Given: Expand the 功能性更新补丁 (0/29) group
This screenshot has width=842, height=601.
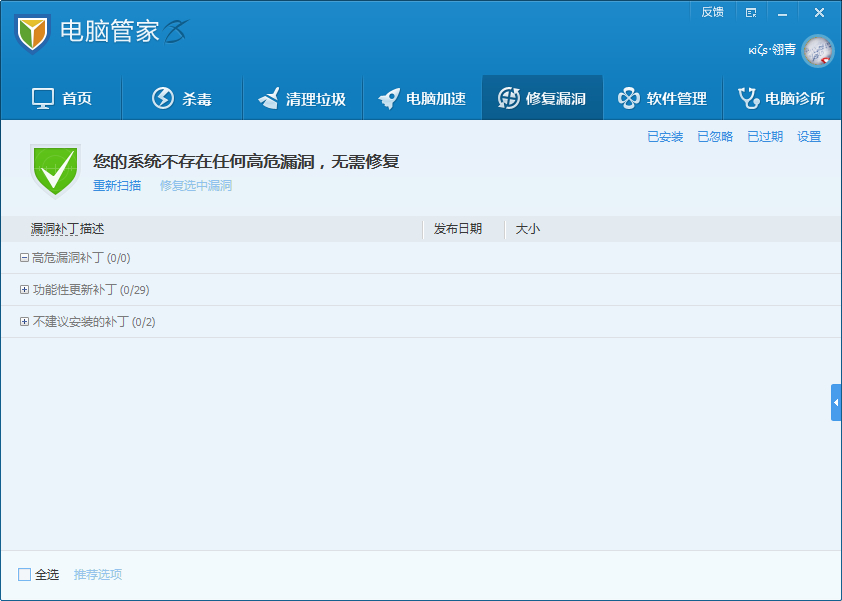Looking at the screenshot, I should tap(24, 289).
